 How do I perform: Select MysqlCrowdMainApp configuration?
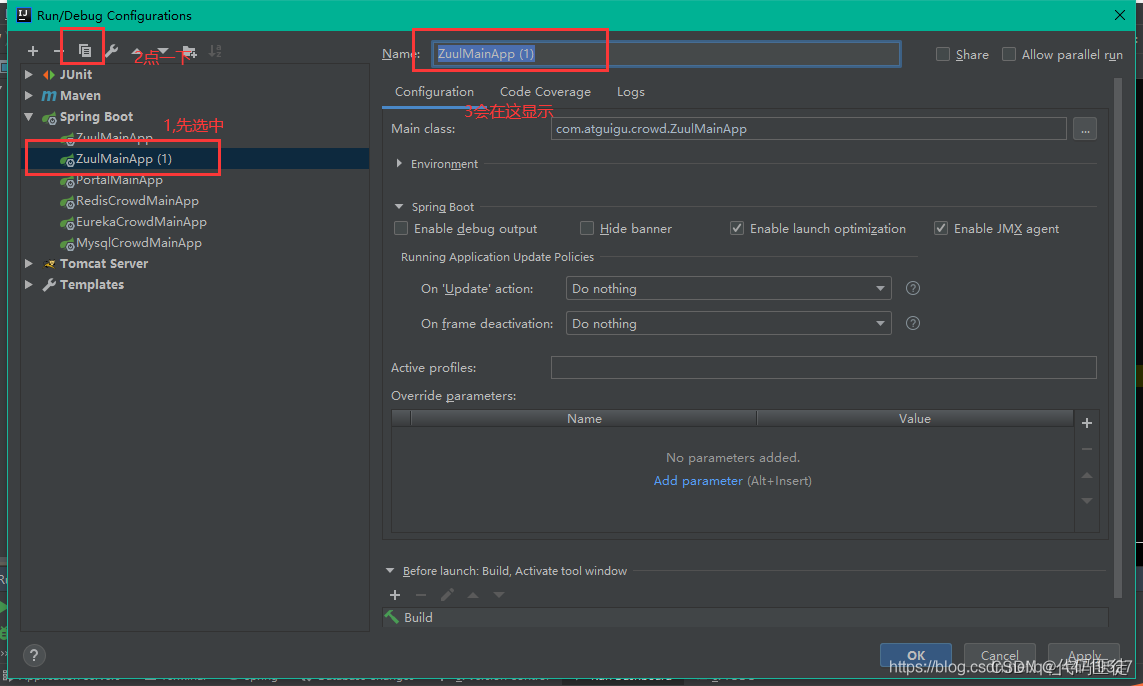coord(195,243)
